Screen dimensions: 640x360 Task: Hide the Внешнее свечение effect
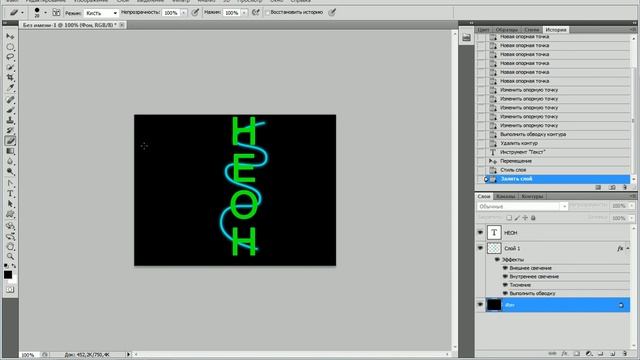click(505, 268)
